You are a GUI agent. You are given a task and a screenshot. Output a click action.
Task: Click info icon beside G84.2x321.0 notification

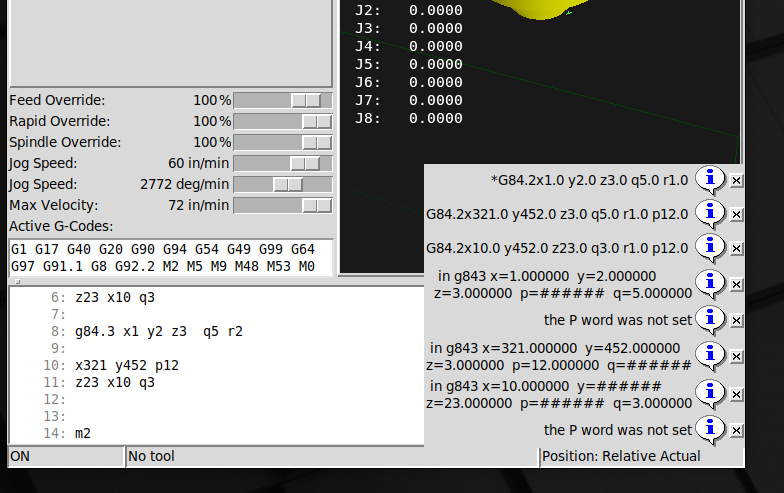710,214
